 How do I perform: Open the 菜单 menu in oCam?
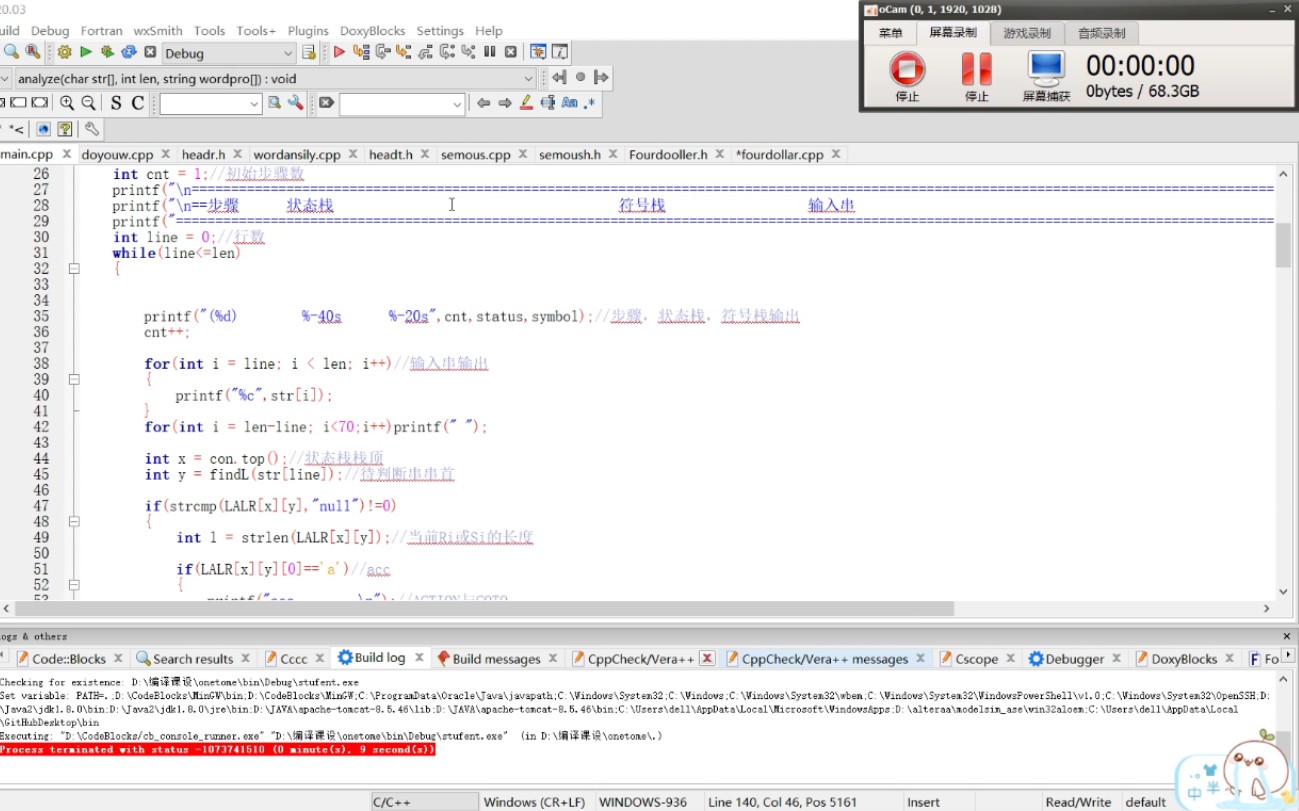pyautogui.click(x=890, y=33)
